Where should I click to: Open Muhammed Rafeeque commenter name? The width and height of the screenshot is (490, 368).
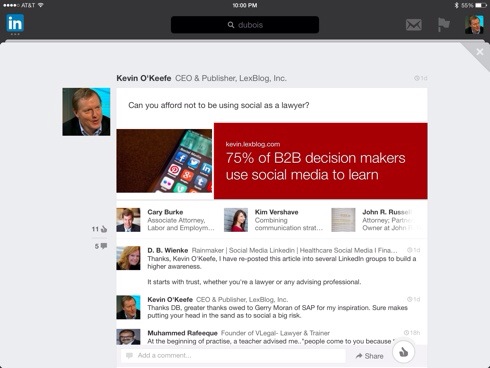pyautogui.click(x=182, y=333)
